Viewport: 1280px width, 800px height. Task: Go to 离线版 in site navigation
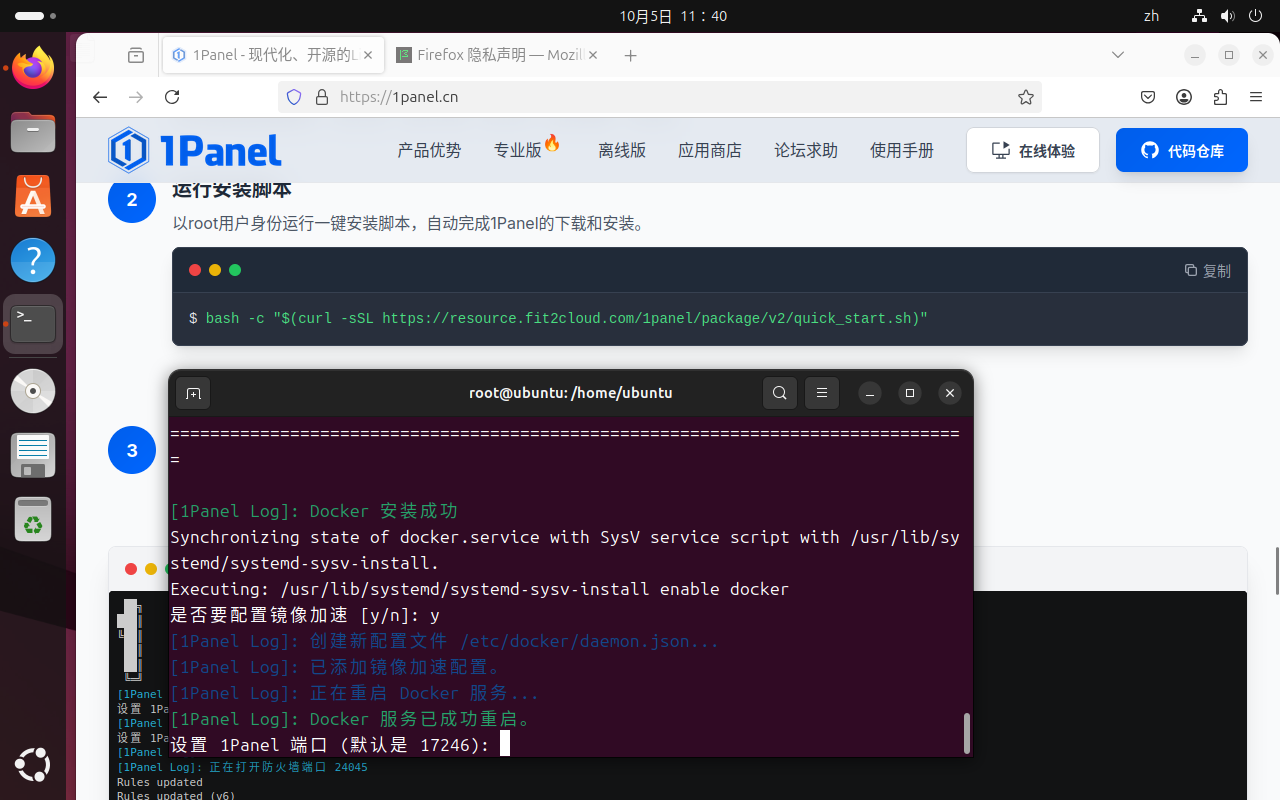[x=622, y=150]
